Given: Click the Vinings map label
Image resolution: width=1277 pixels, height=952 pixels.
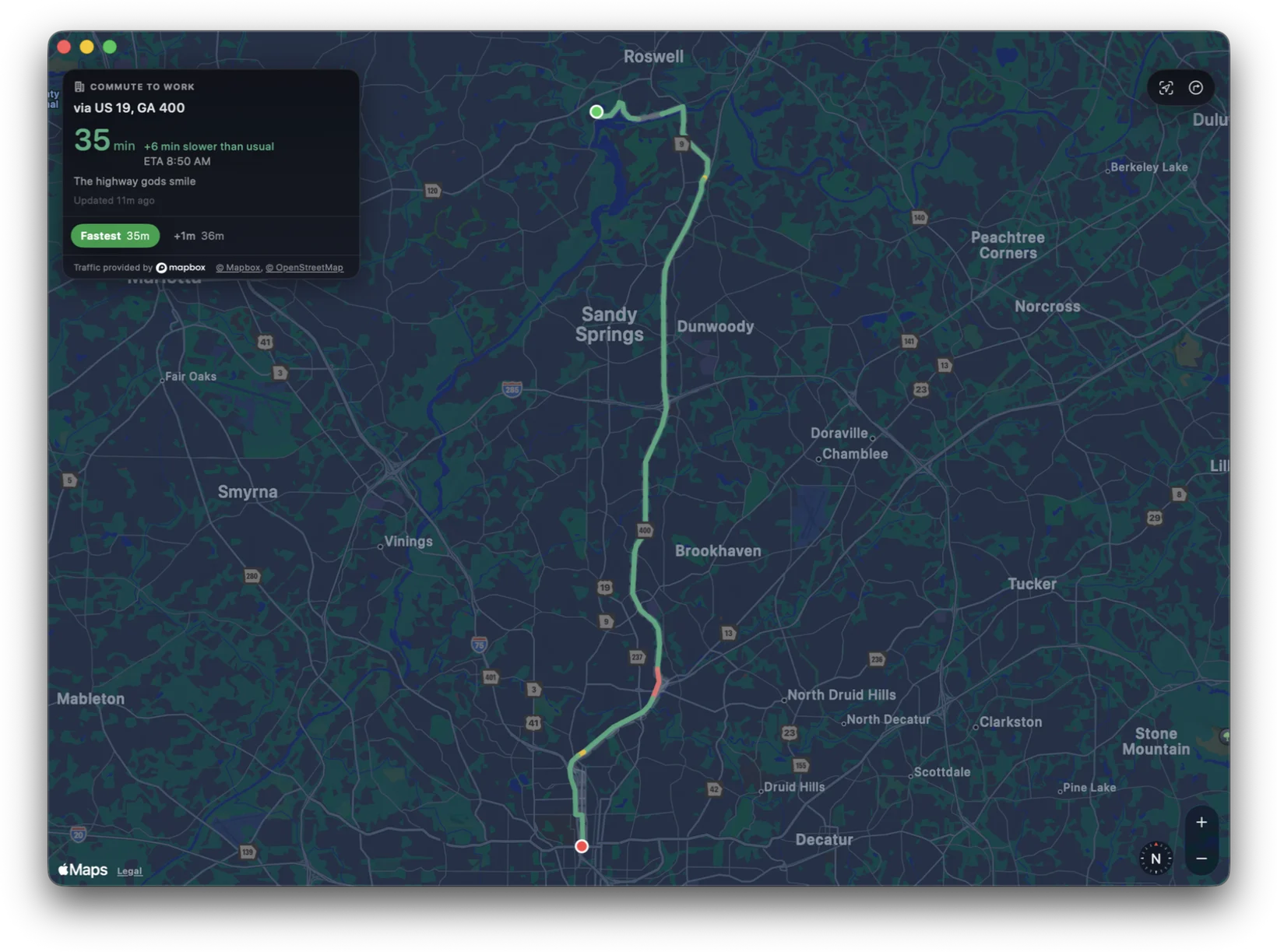Looking at the screenshot, I should coord(408,542).
